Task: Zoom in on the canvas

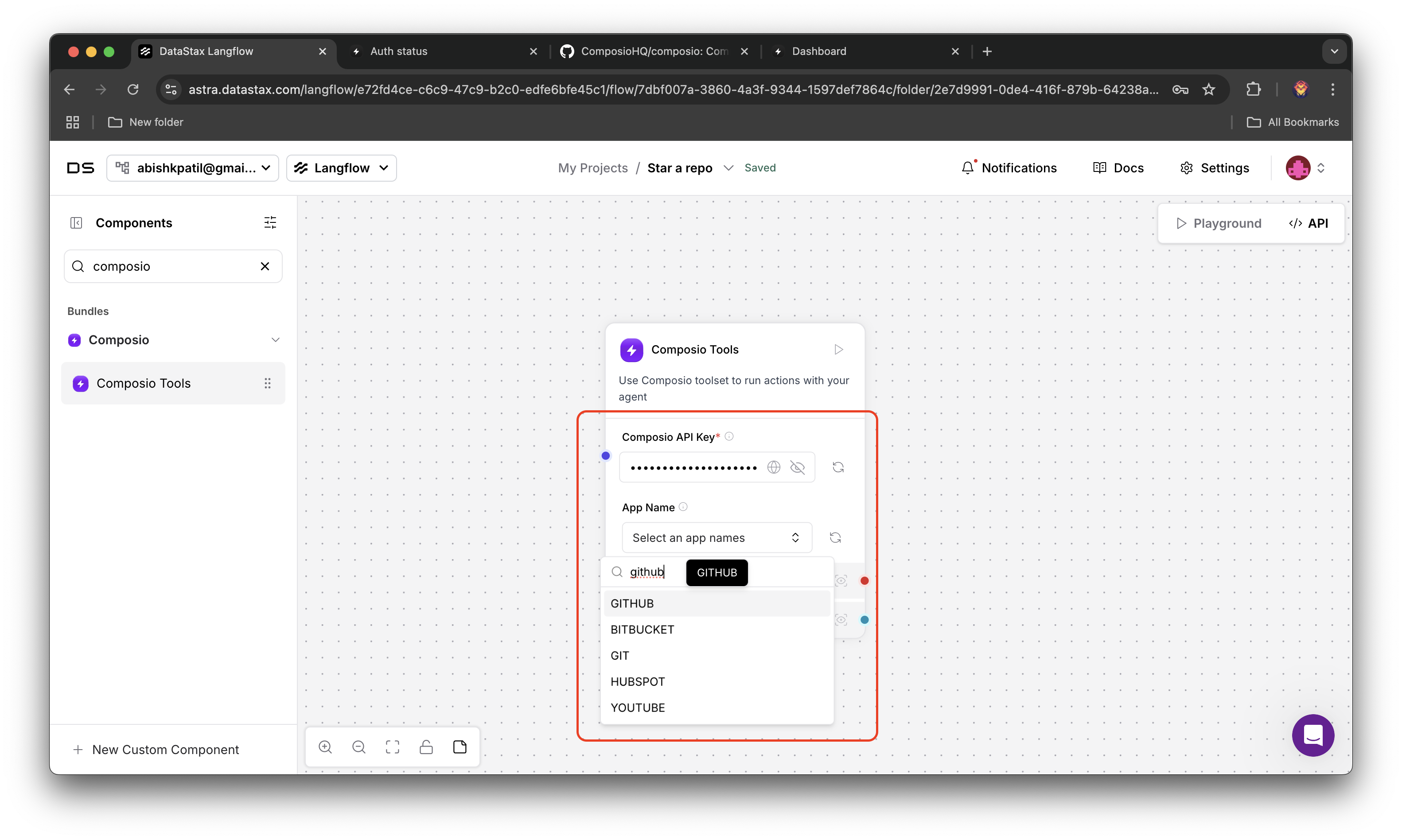Action: point(325,747)
